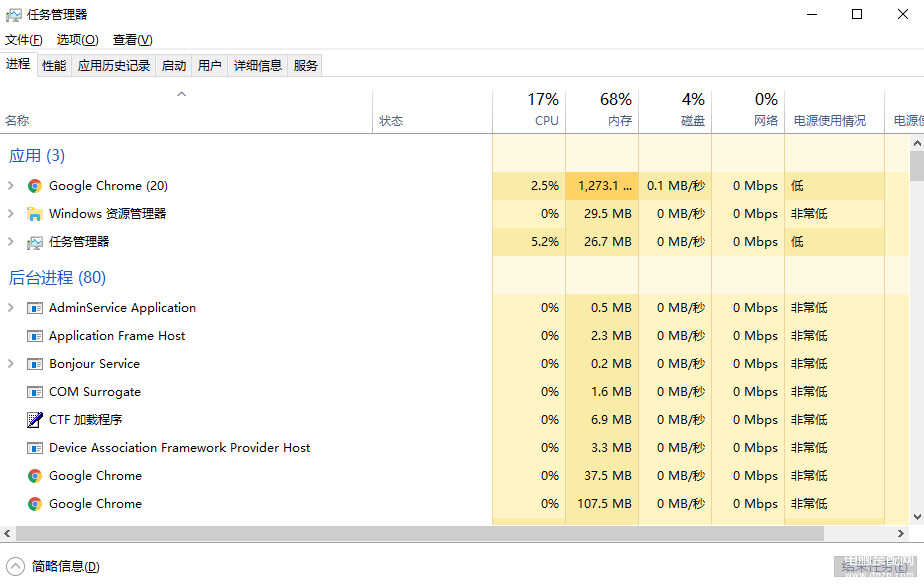Expand the AdminService Application group

coord(11,308)
